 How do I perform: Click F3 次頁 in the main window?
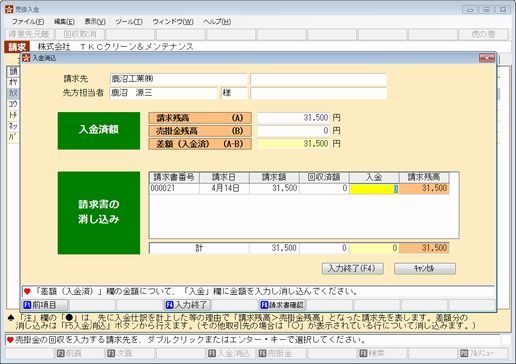[x=130, y=353]
